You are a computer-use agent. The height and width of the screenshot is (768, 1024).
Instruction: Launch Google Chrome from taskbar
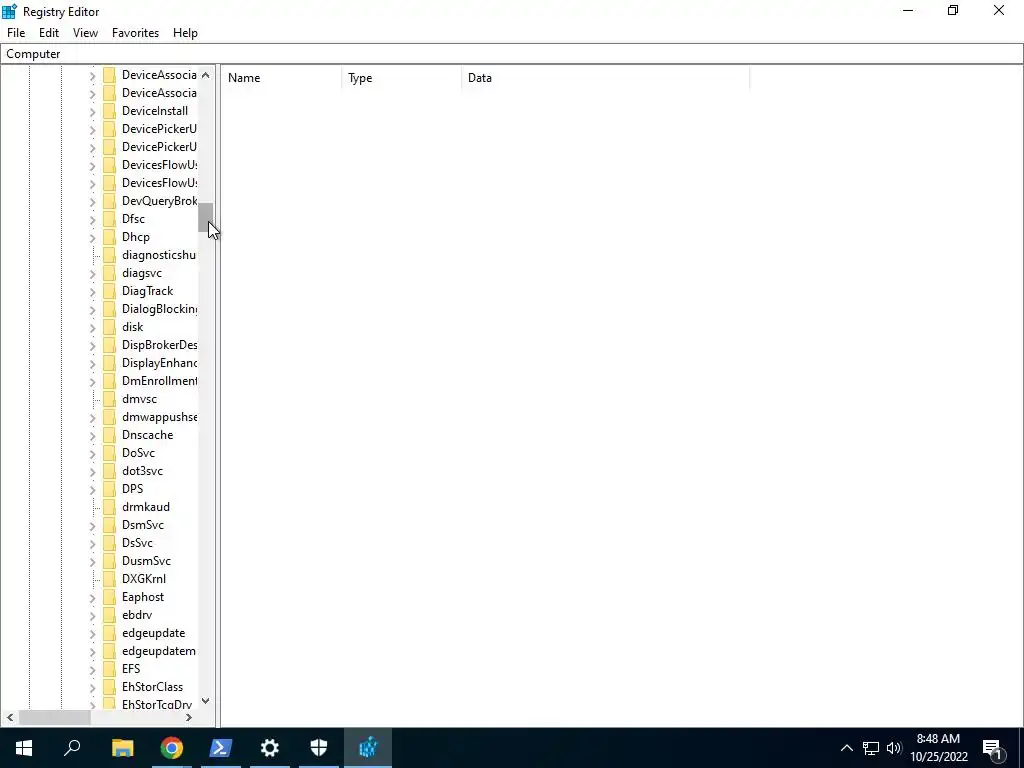coord(172,748)
